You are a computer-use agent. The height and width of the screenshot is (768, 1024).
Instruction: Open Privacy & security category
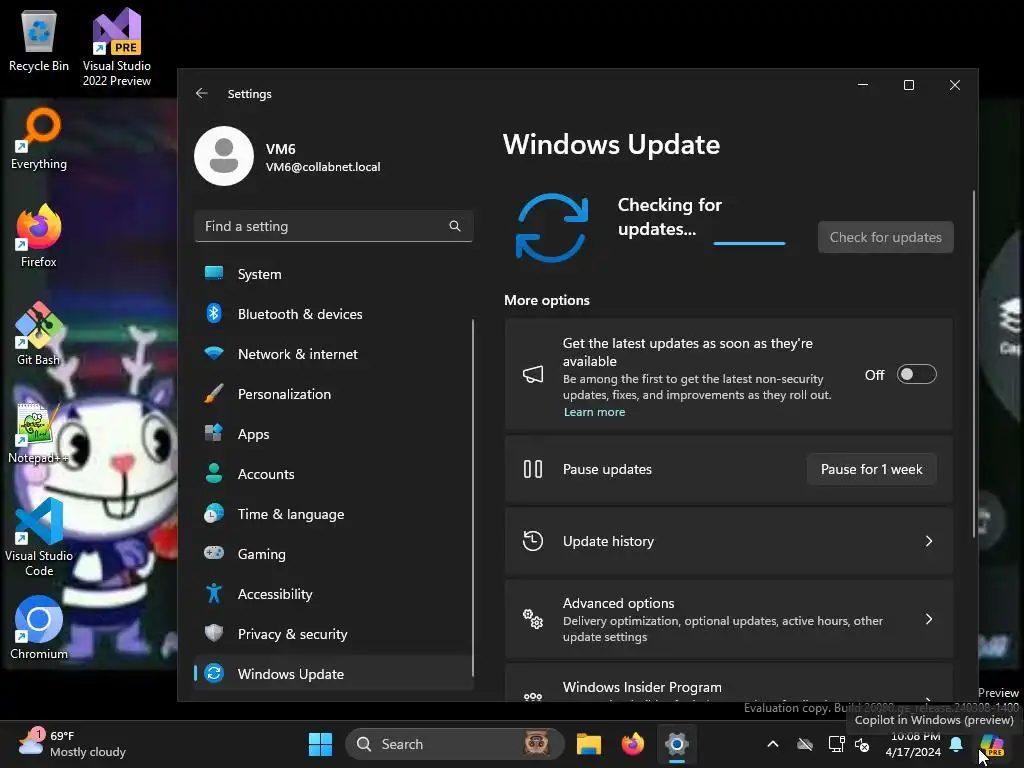[x=334, y=633]
